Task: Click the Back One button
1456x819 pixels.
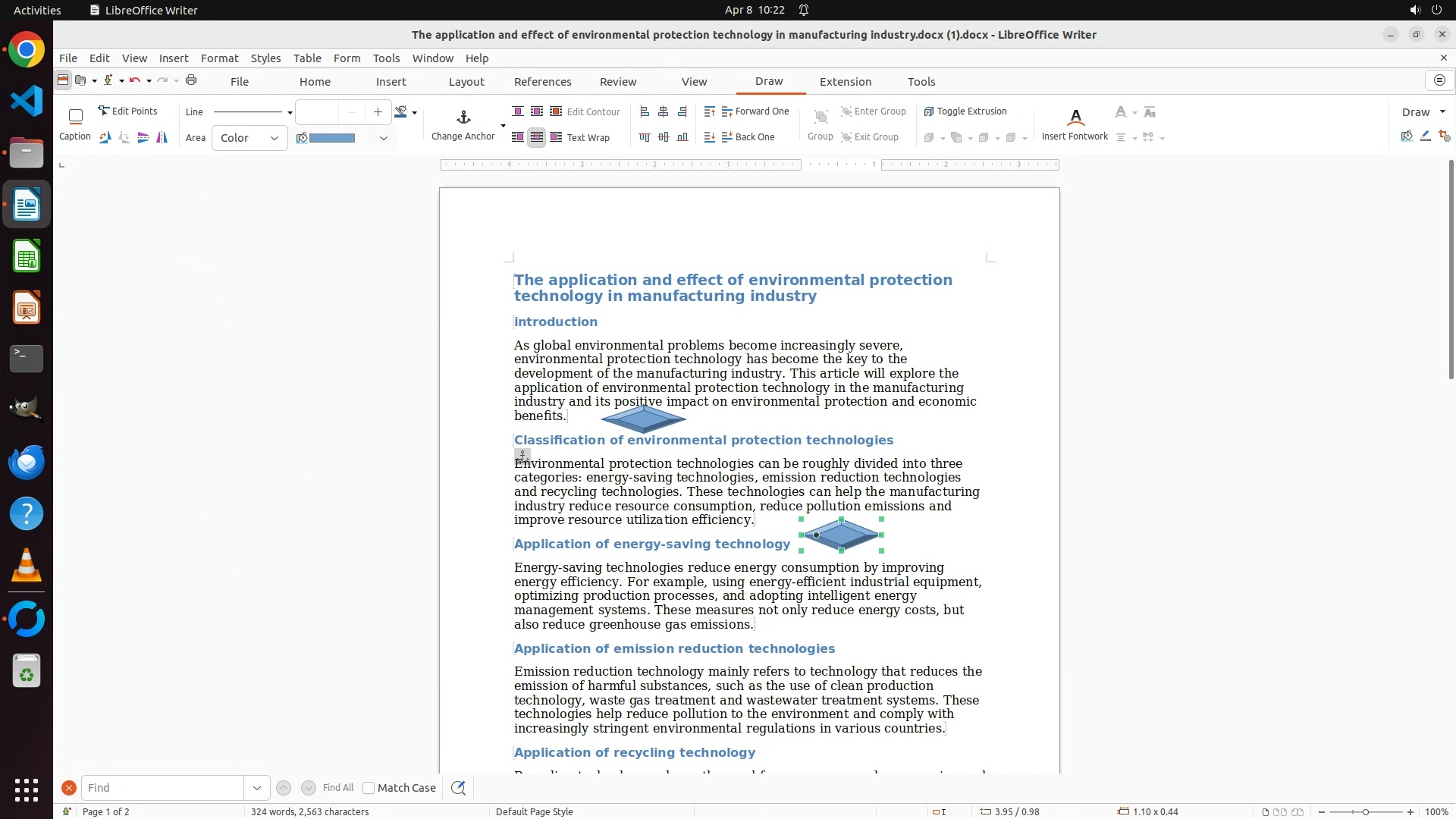Action: (748, 137)
